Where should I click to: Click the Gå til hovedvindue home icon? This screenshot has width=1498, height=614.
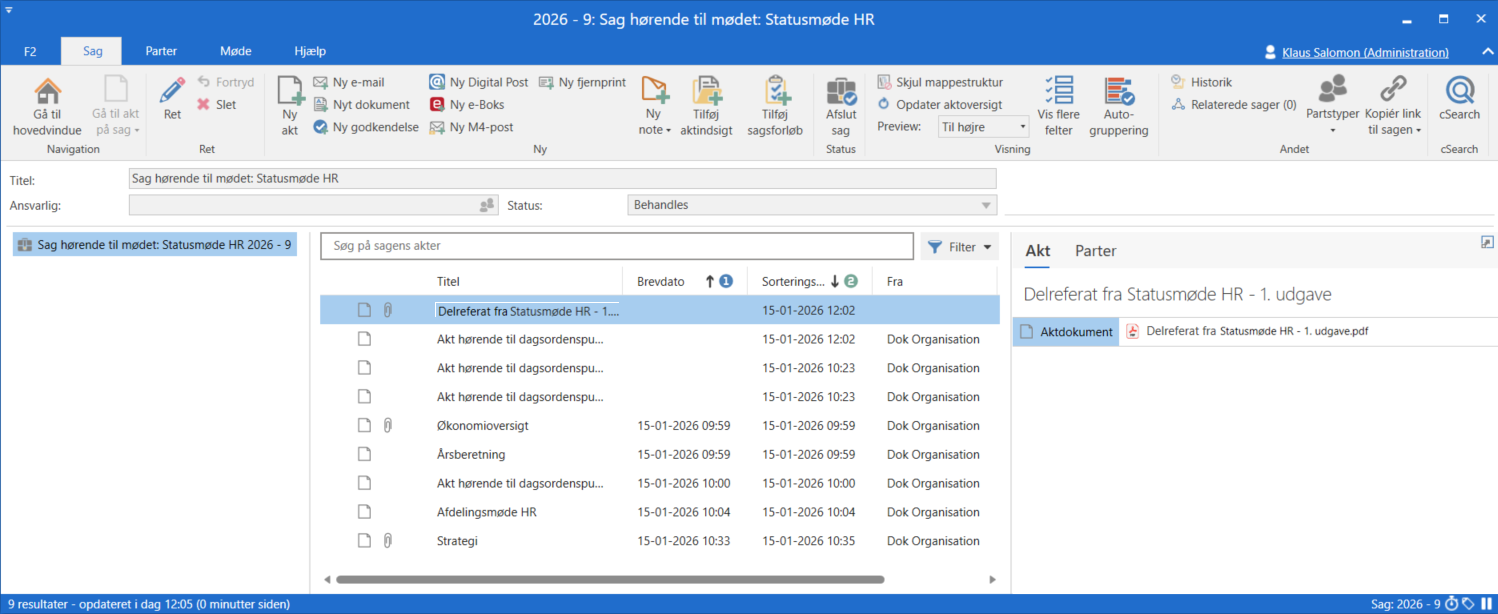(47, 93)
